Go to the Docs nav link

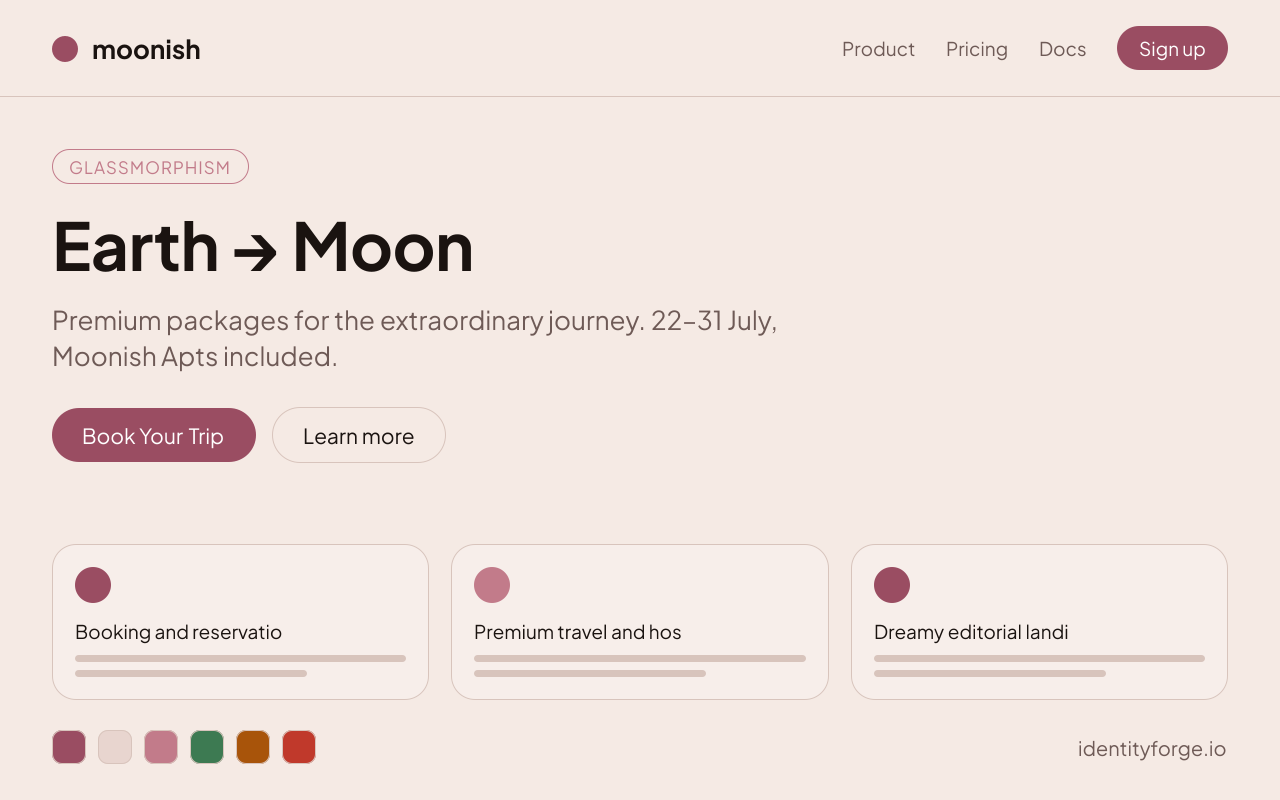tap(1062, 49)
